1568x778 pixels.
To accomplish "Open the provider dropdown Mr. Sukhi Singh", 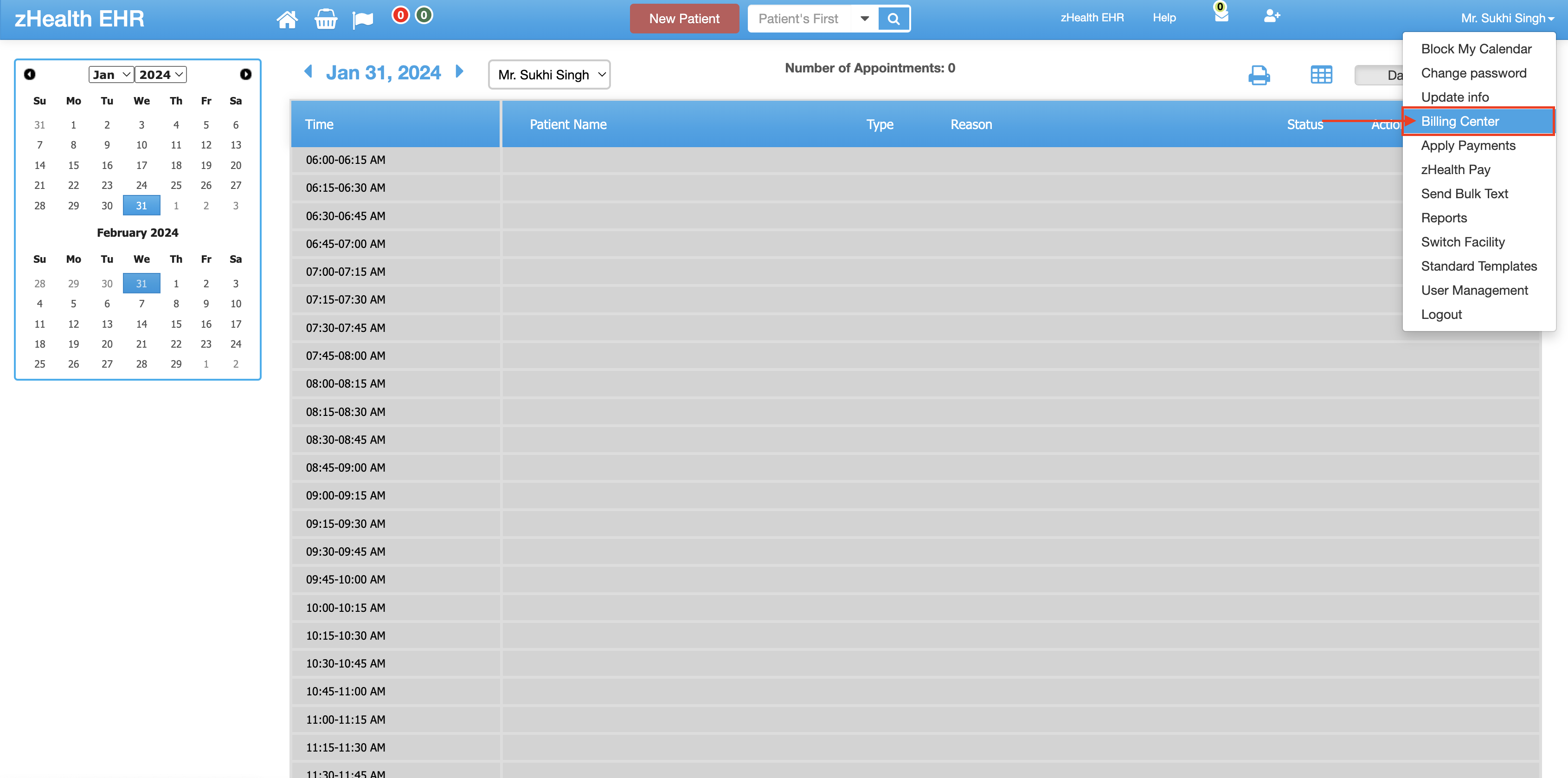I will (x=549, y=74).
